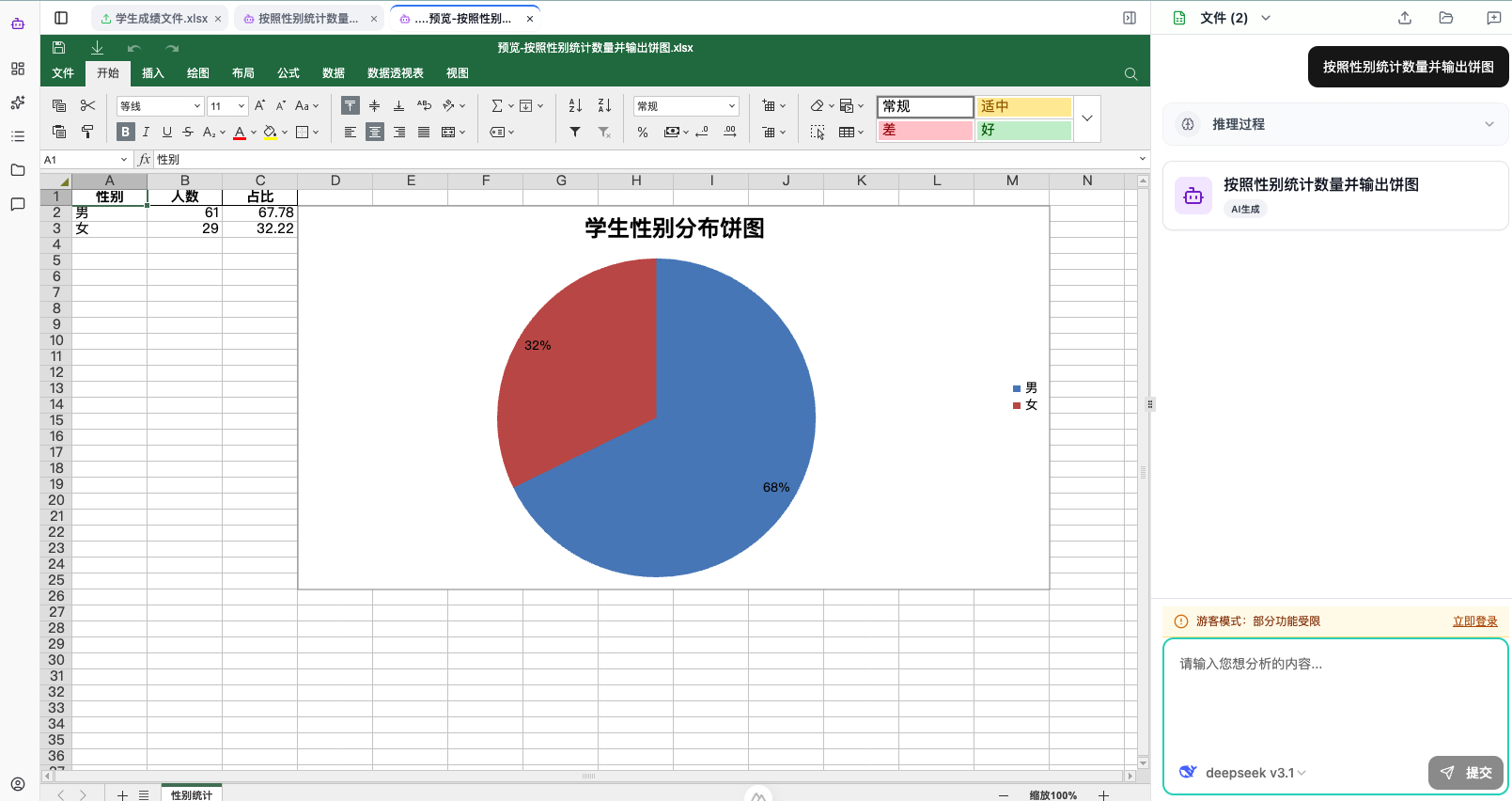Image resolution: width=1512 pixels, height=801 pixels.
Task: Toggle bold formatting
Action: pos(125,132)
